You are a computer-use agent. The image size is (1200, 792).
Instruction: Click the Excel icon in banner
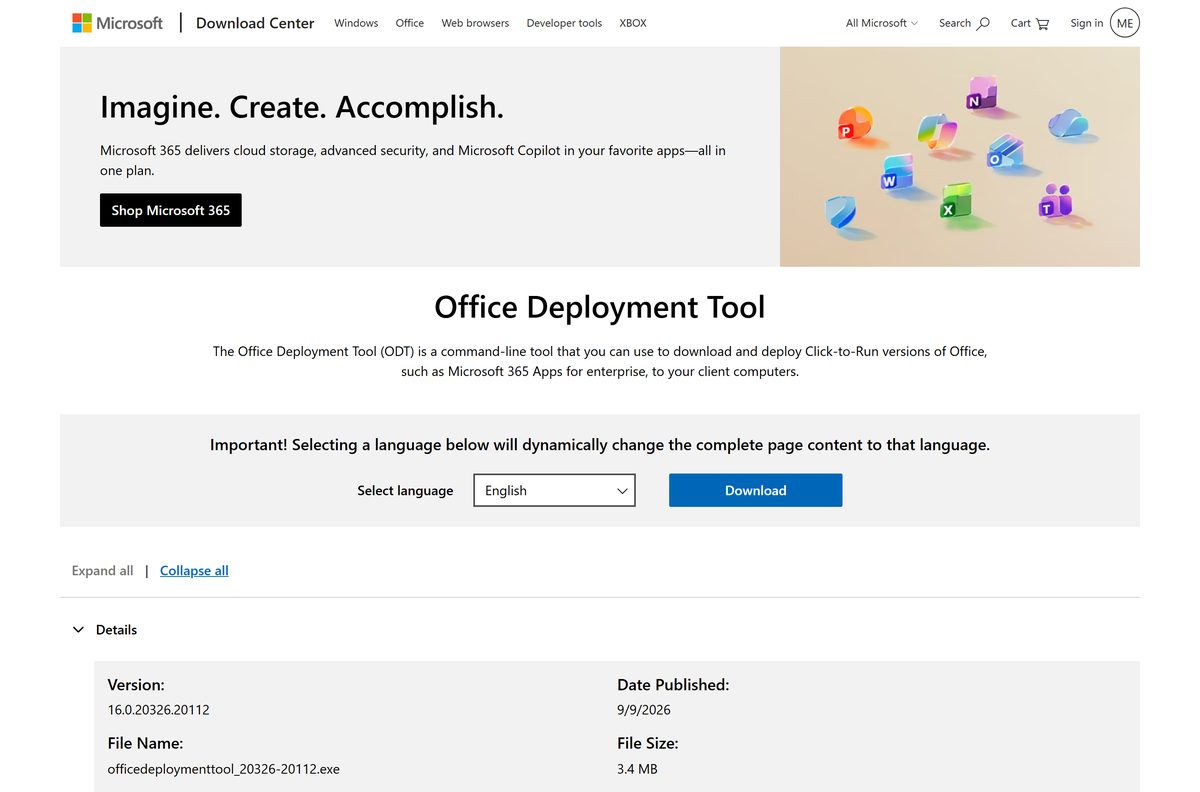pos(954,200)
